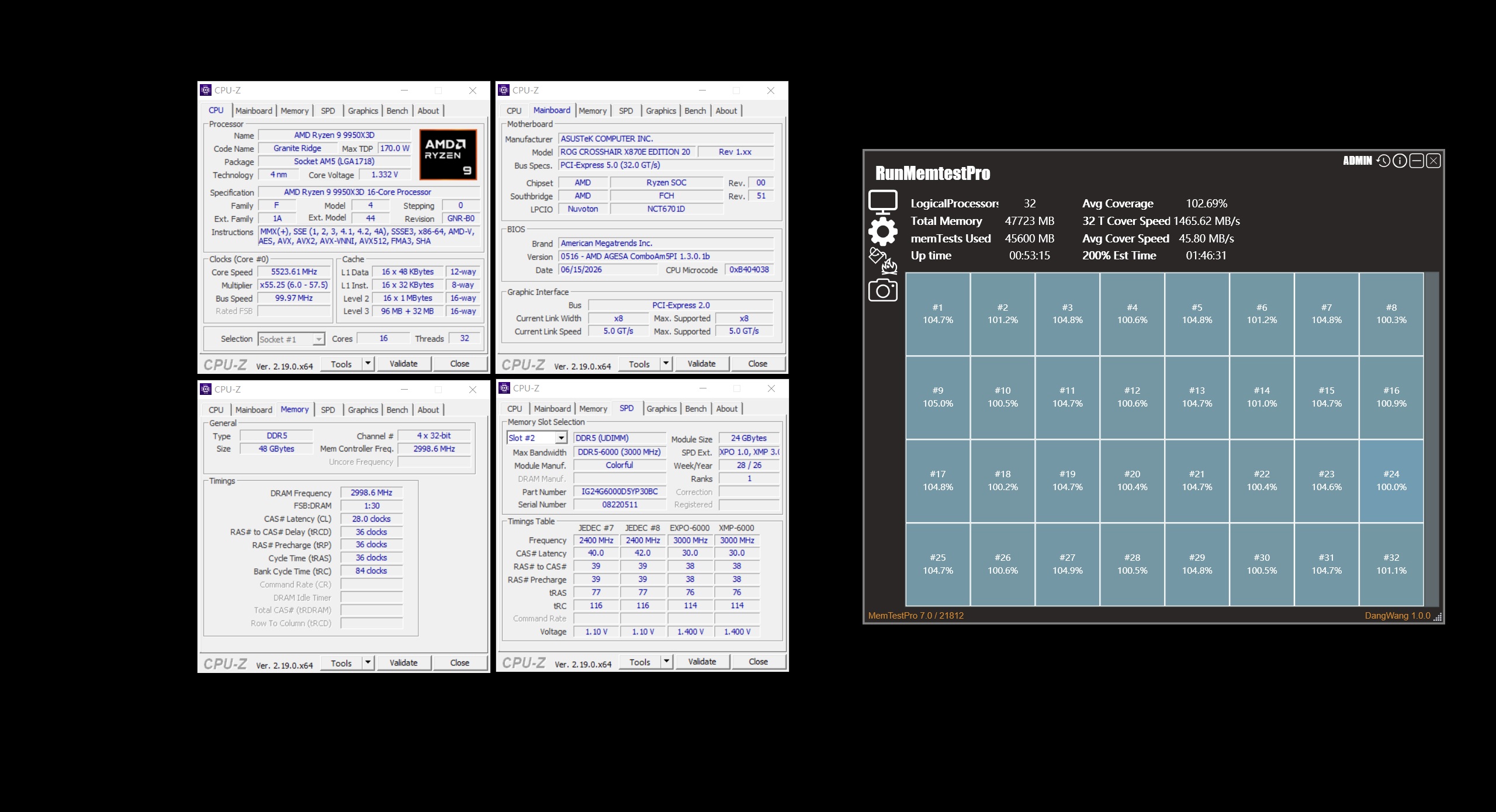The image size is (1496, 812).
Task: Click DRAM Frequency value 2998.6 MHz
Action: click(x=372, y=492)
